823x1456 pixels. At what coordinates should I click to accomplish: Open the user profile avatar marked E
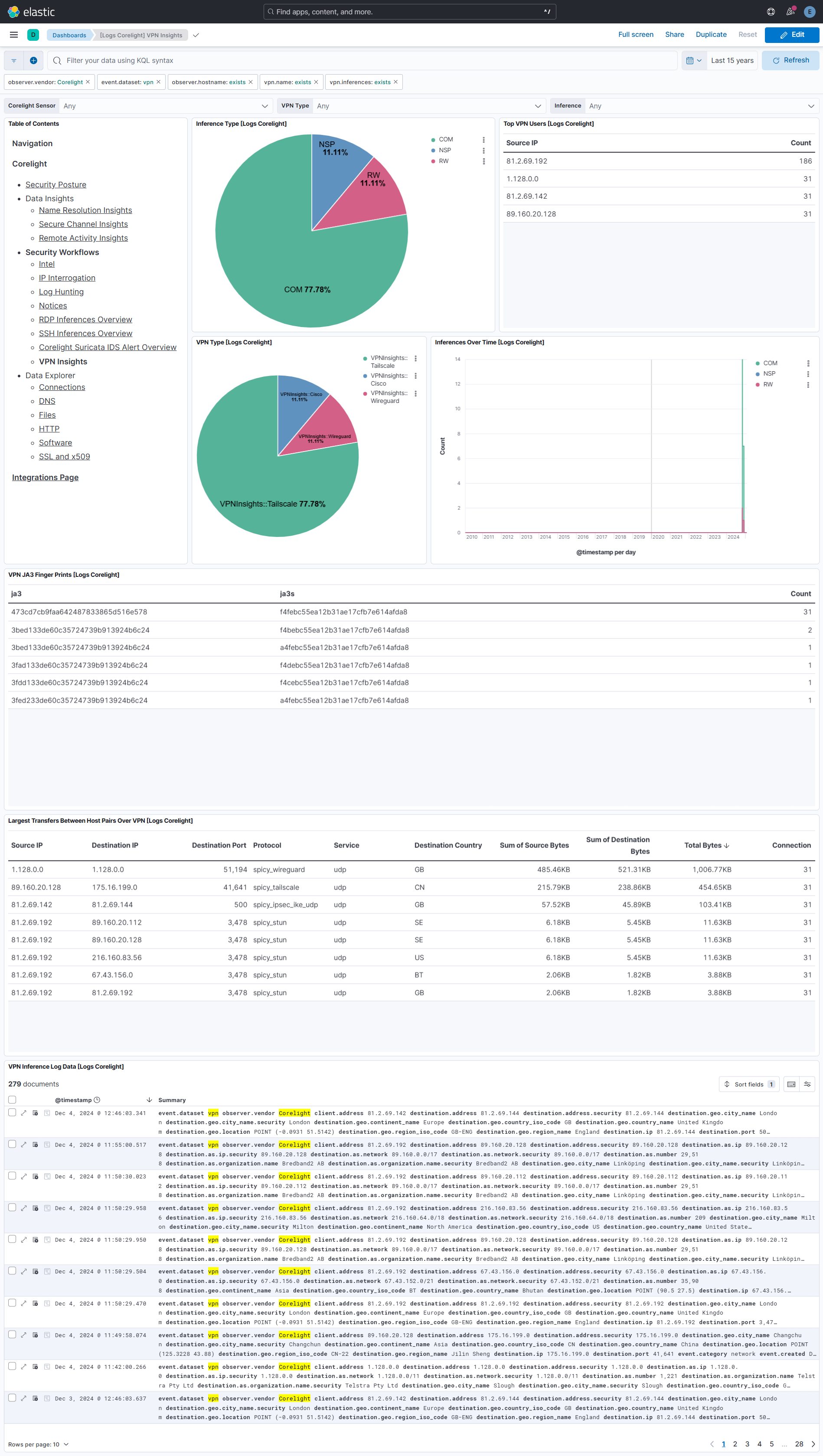click(810, 11)
